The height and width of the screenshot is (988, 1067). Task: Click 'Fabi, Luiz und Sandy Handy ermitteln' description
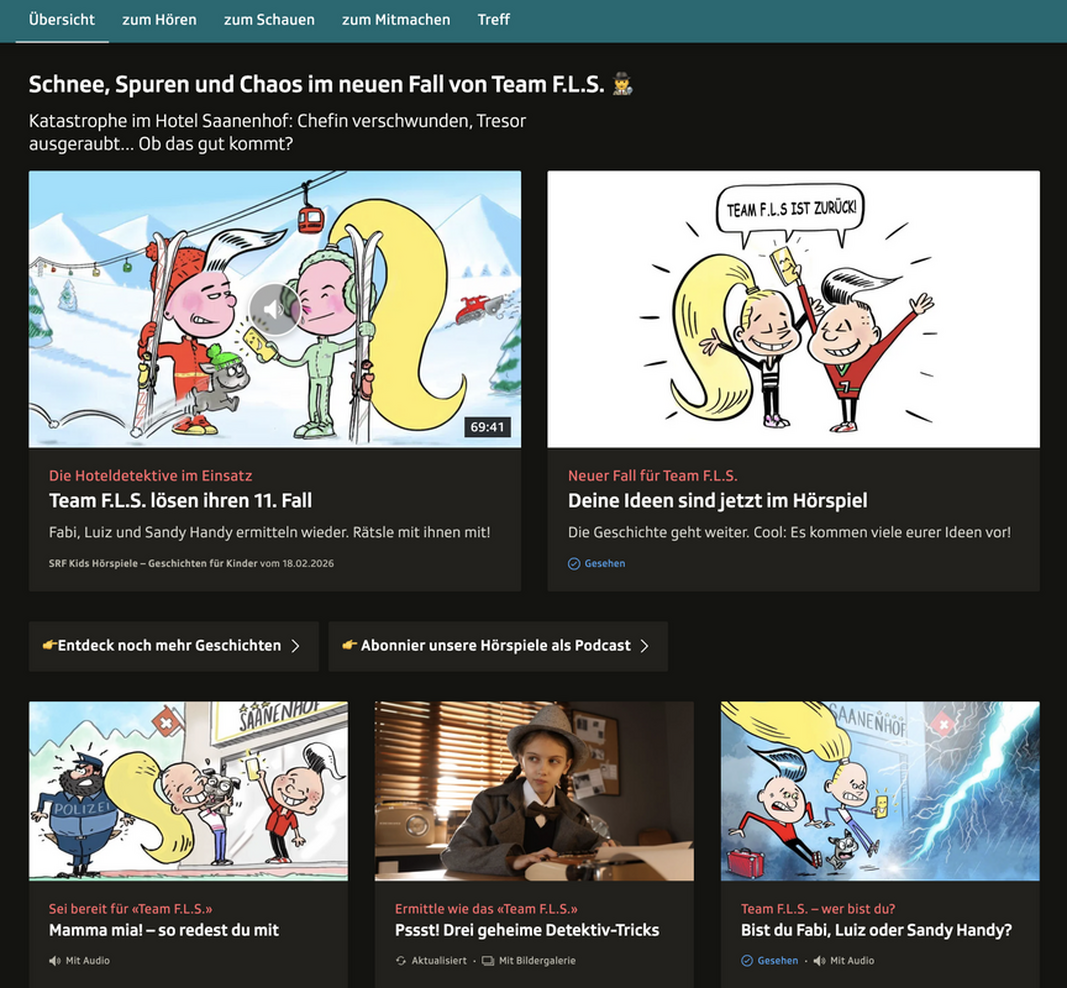(269, 532)
